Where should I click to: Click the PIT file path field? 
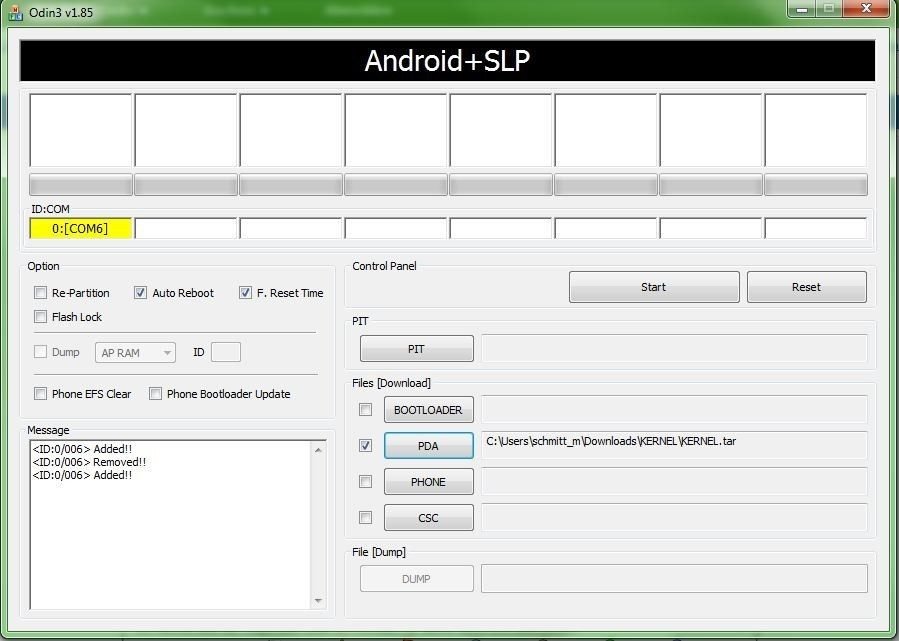click(x=674, y=349)
